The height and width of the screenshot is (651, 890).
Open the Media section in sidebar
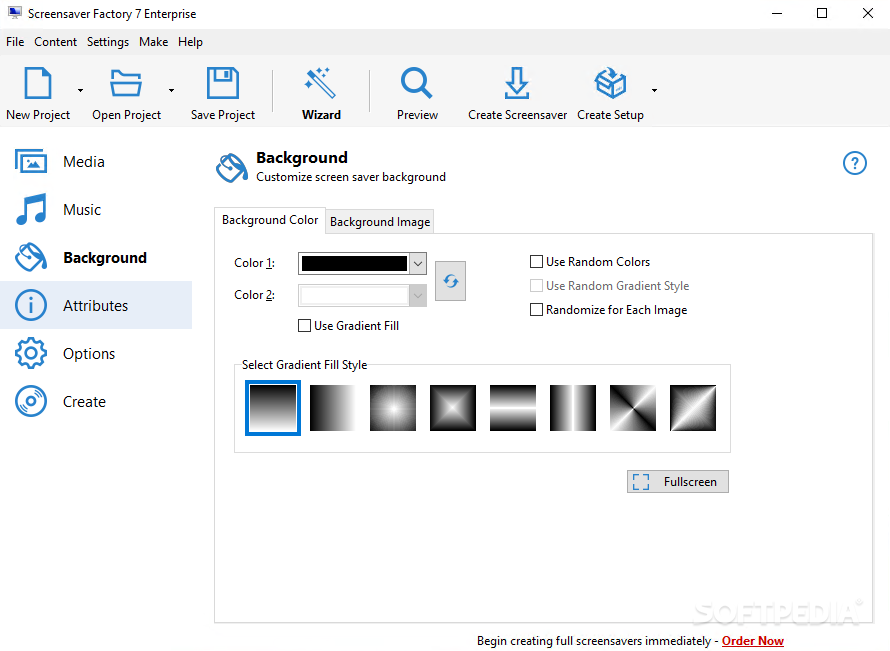click(96, 162)
